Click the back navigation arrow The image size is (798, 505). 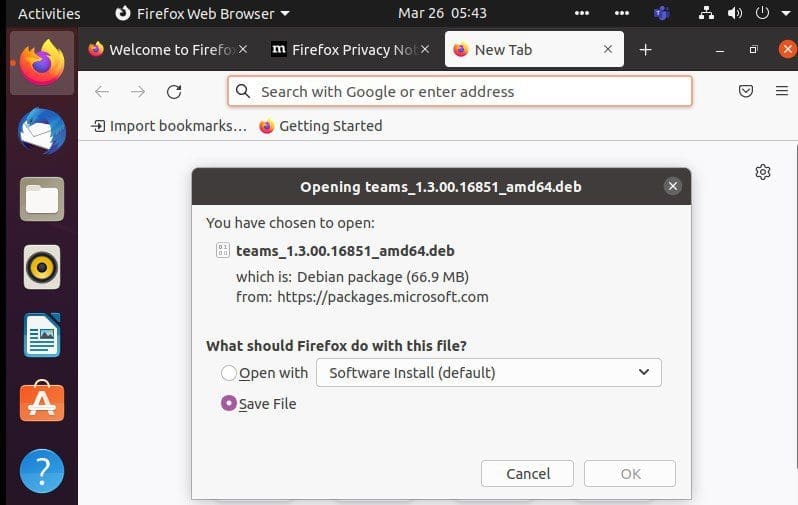tap(102, 91)
